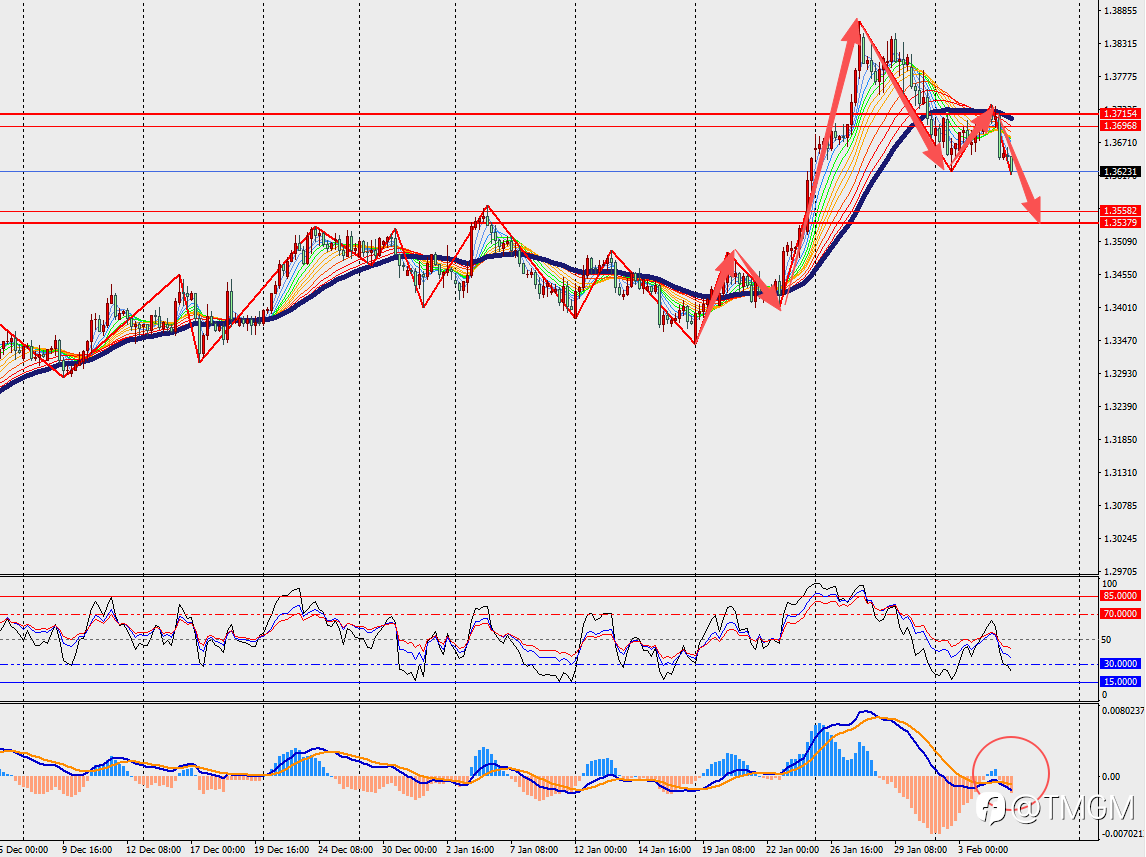Click the 12 Jan 00:00 time axis label

[x=602, y=850]
